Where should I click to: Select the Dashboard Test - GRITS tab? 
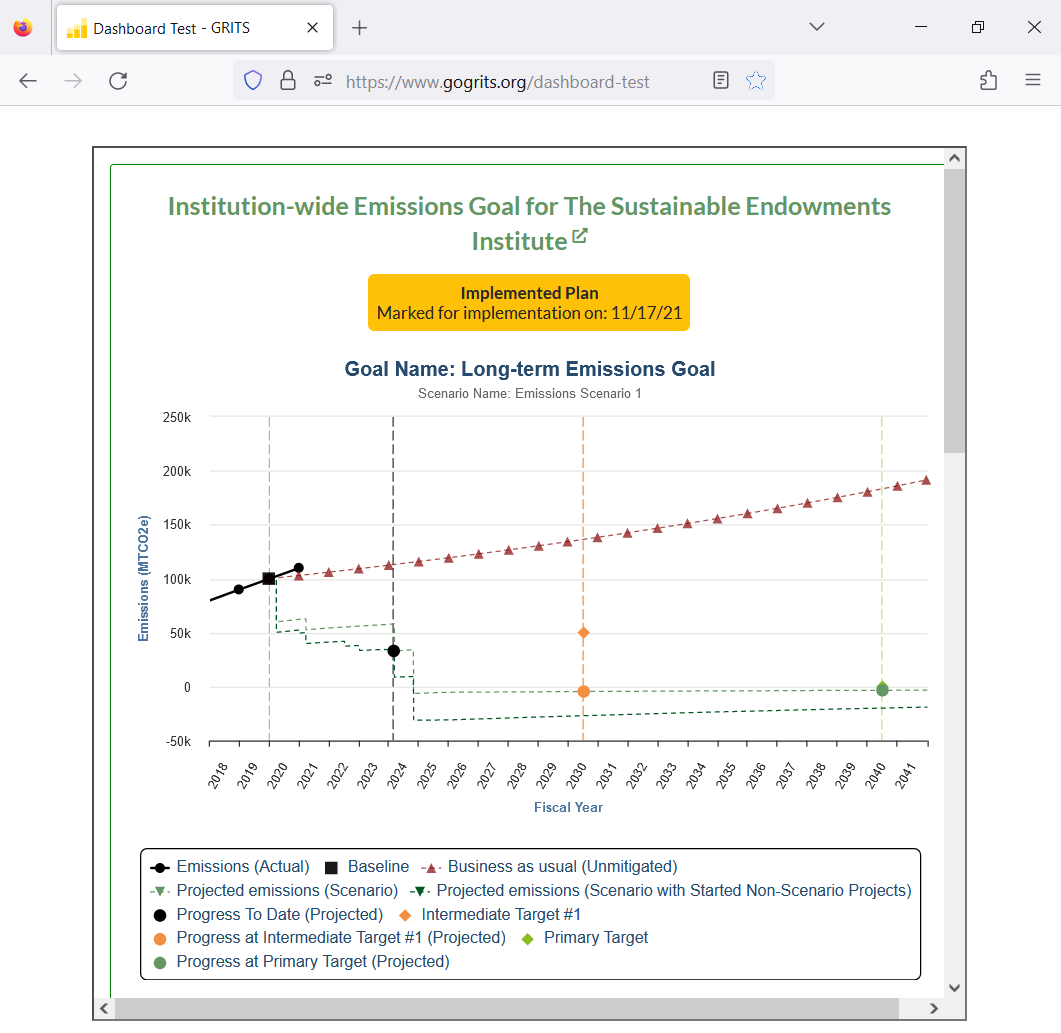click(x=195, y=28)
